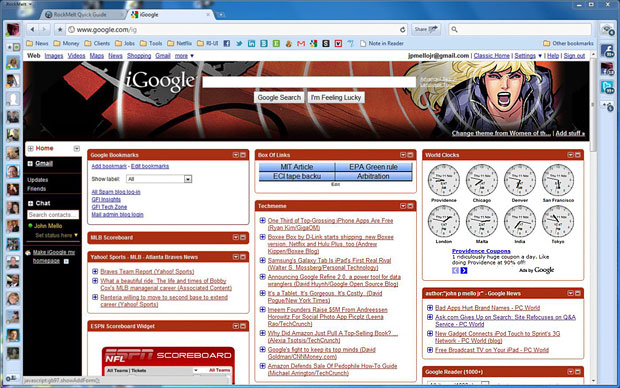Expand Braves Team Report plus icon

tap(95, 271)
